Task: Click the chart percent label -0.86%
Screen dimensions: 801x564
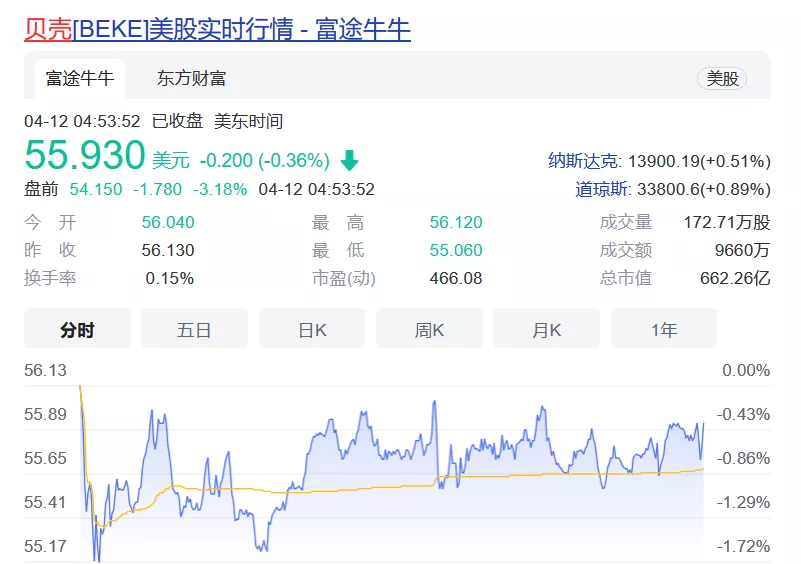Action: pyautogui.click(x=743, y=458)
